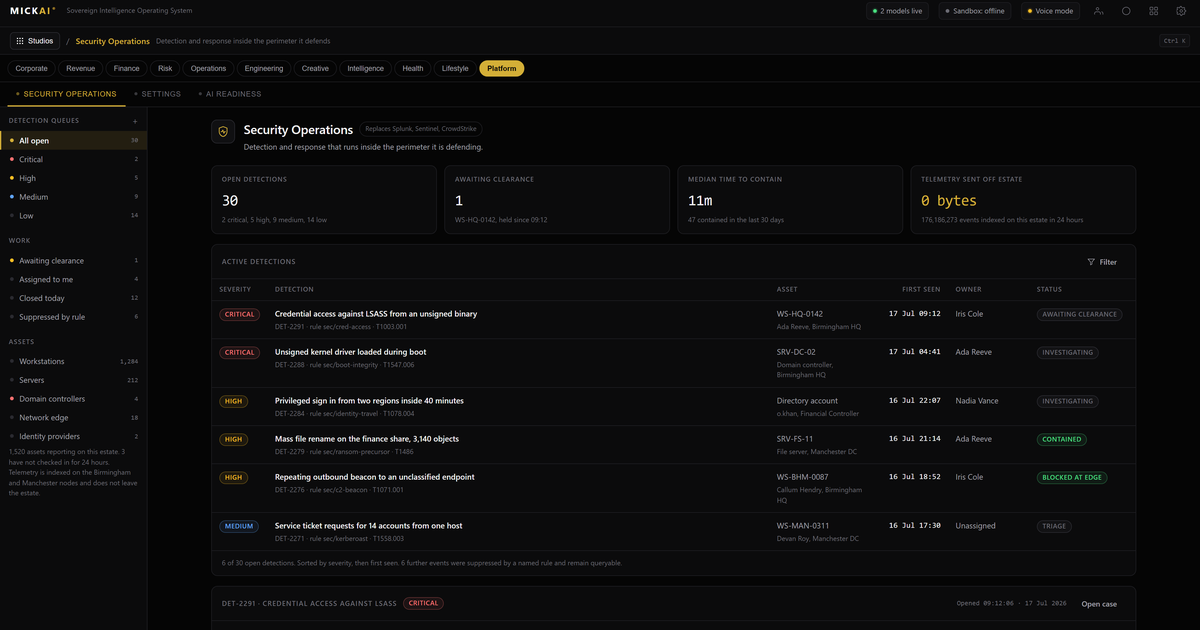Select the Engineering studio tab
1200x630 pixels.
264,69
